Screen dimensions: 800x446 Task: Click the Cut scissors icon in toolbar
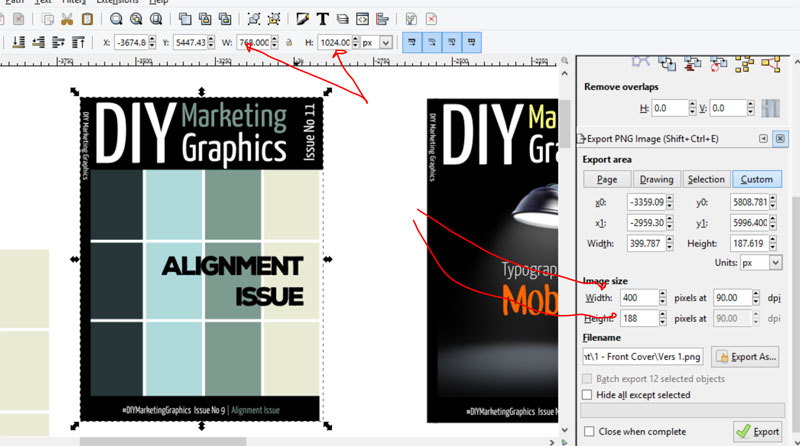click(66, 19)
